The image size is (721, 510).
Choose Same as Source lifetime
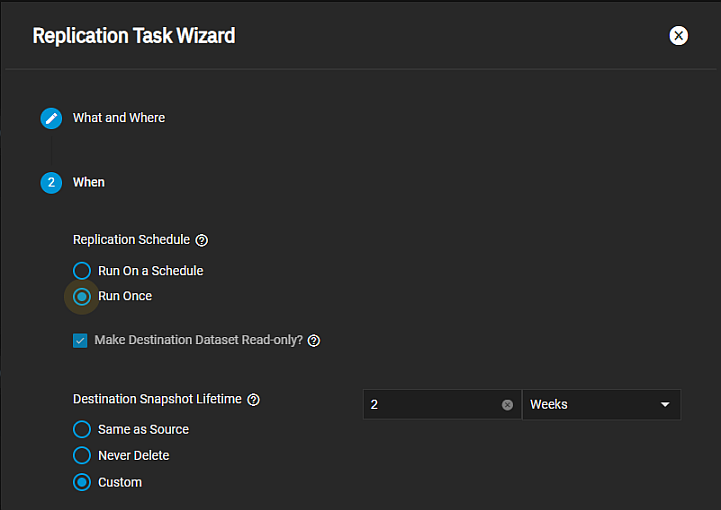pos(82,429)
